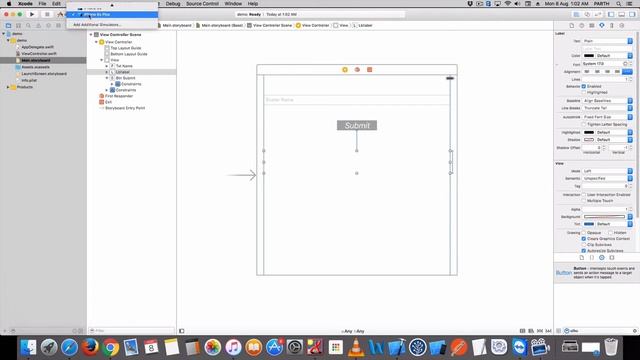
Task: Enable the Multiple Touch checkbox
Action: click(584, 201)
